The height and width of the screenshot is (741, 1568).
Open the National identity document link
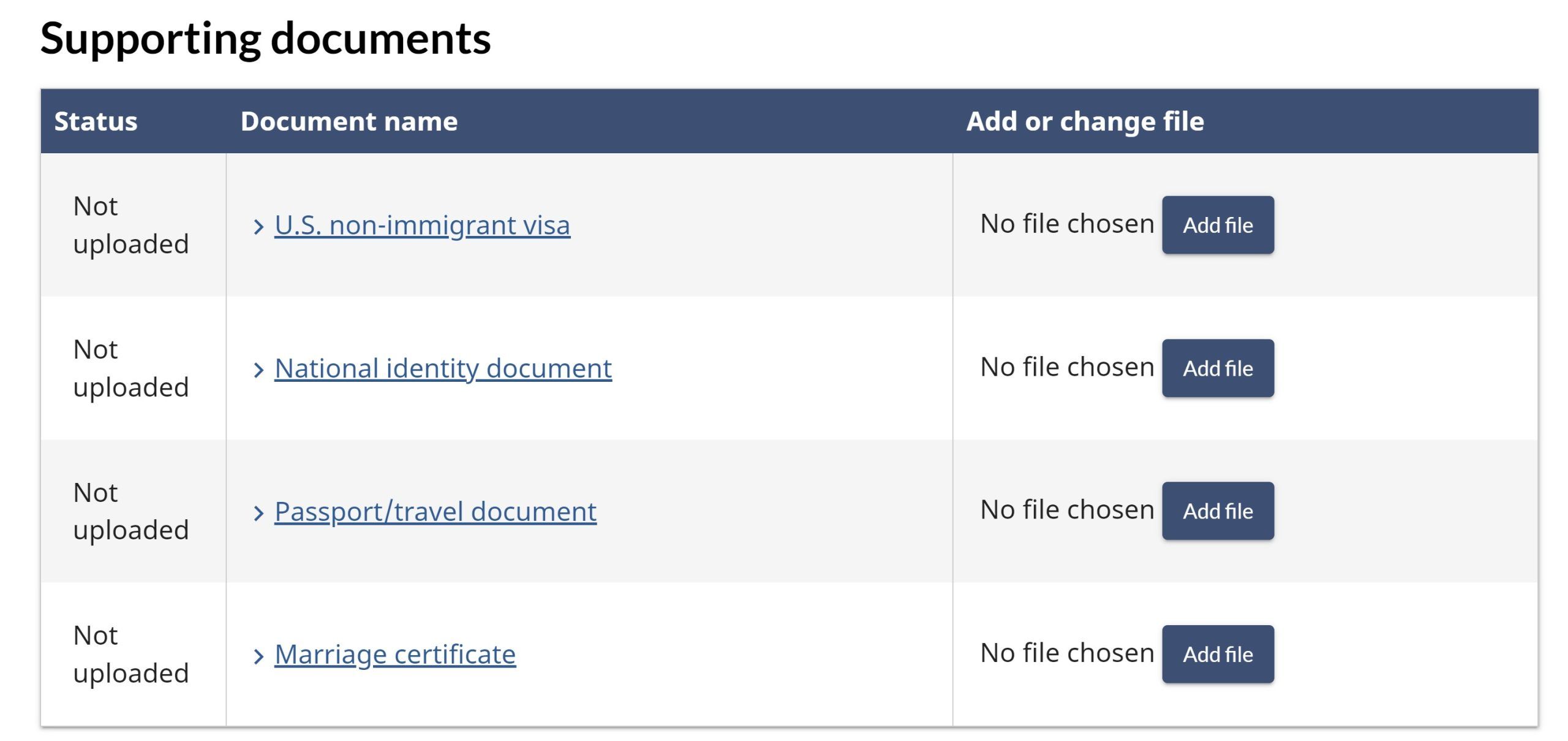click(x=443, y=368)
